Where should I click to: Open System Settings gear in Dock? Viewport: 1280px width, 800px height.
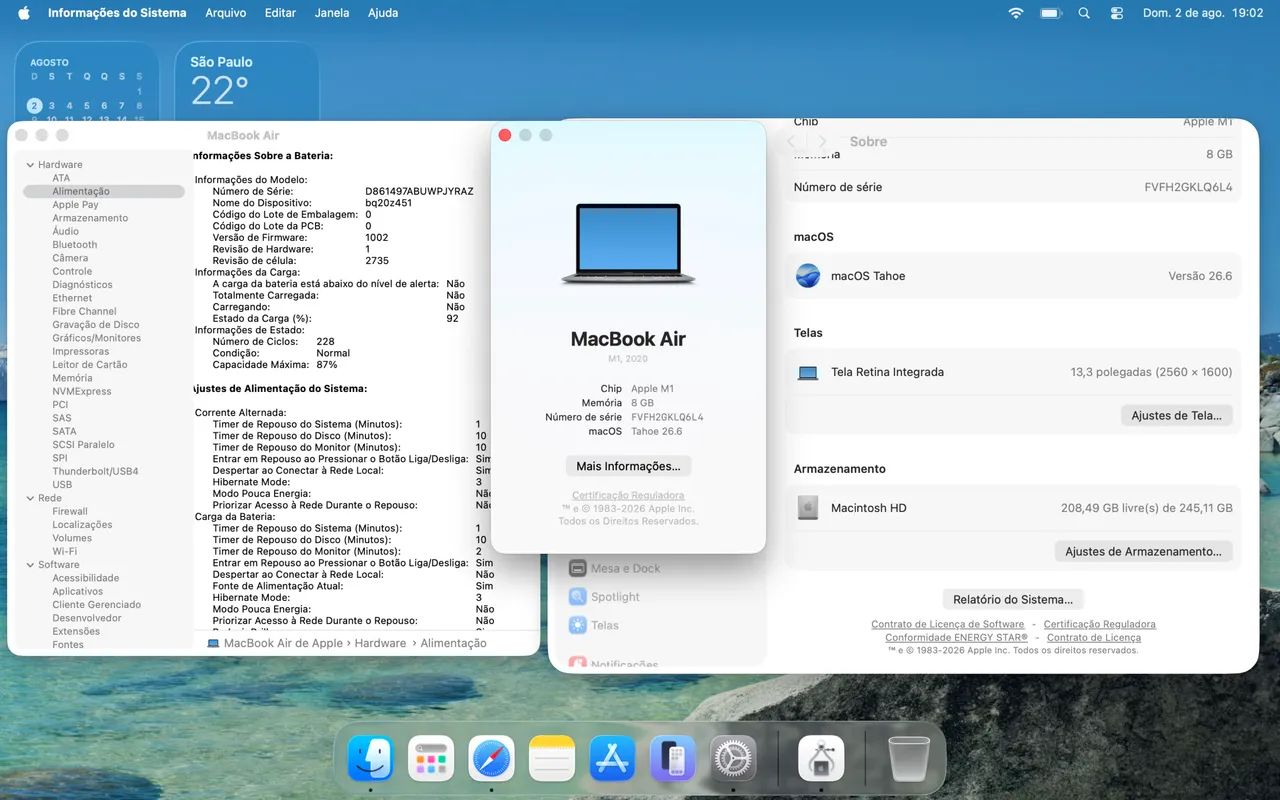click(734, 759)
